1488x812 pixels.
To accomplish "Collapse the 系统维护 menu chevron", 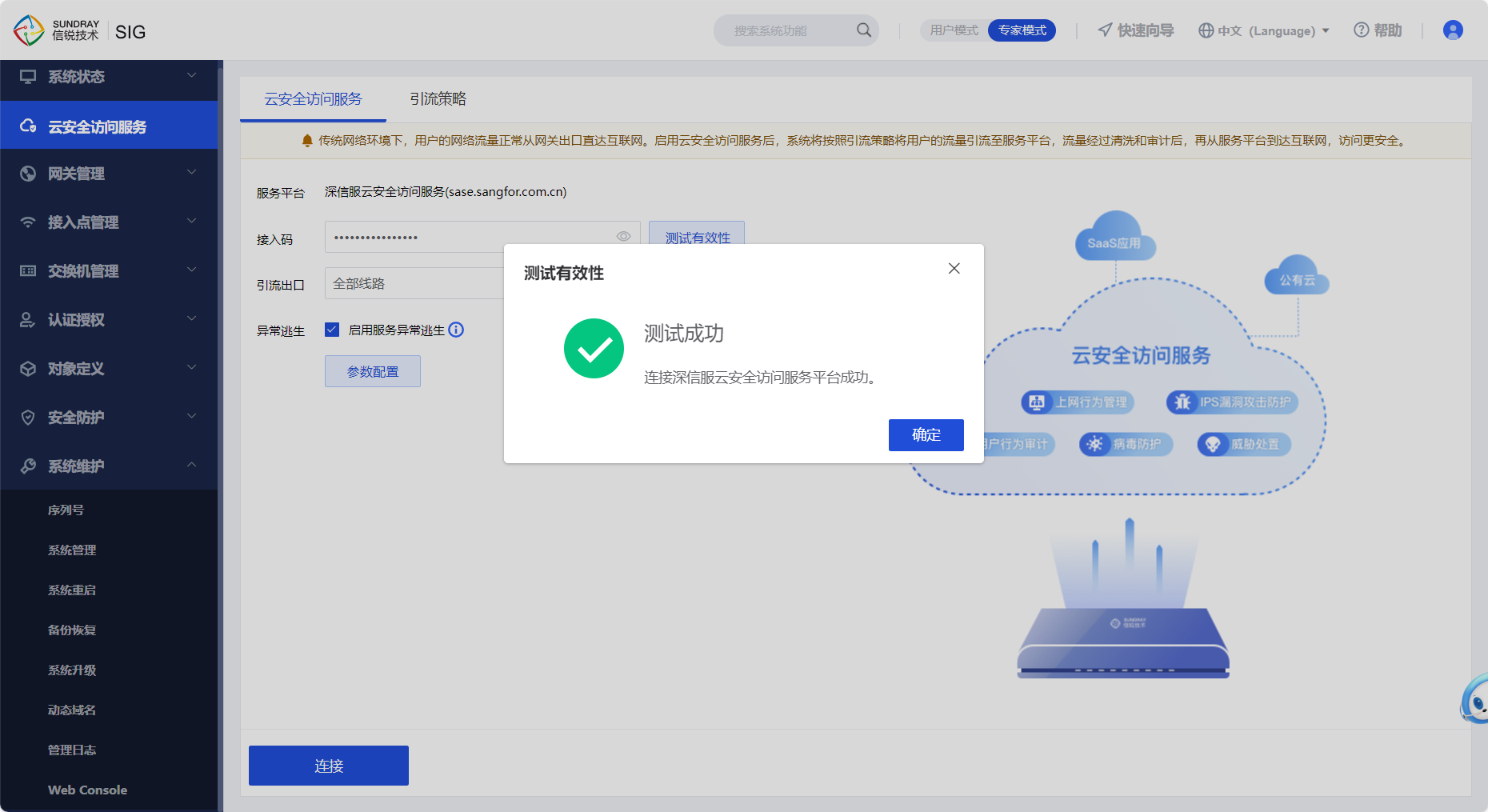I will (191, 466).
